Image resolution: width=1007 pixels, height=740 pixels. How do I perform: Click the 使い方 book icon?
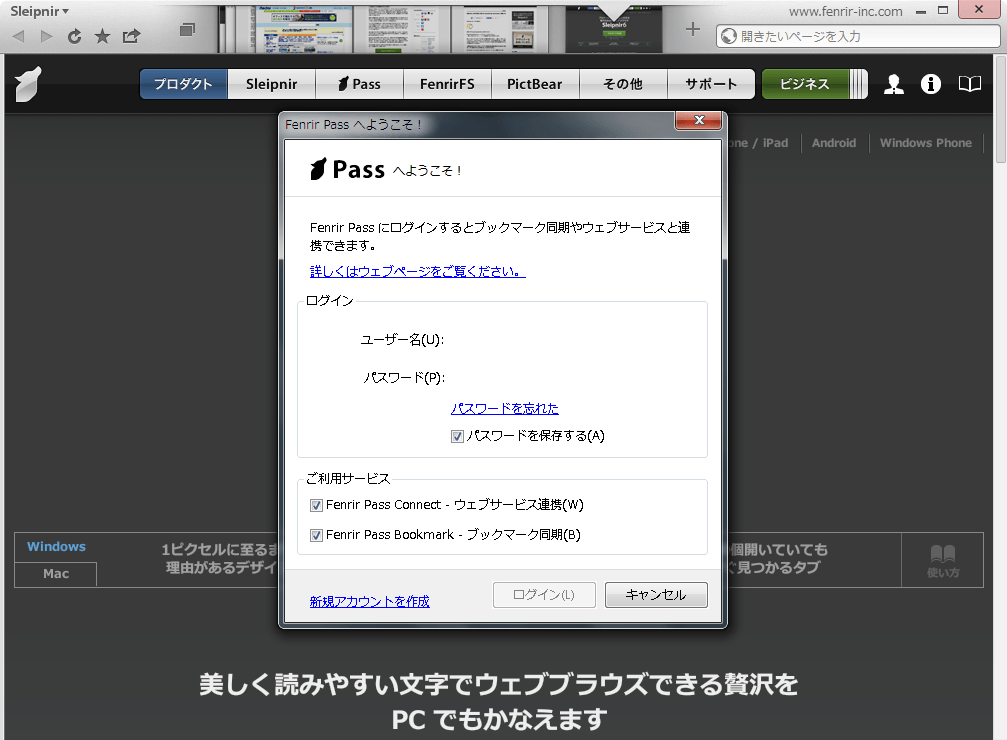click(943, 560)
